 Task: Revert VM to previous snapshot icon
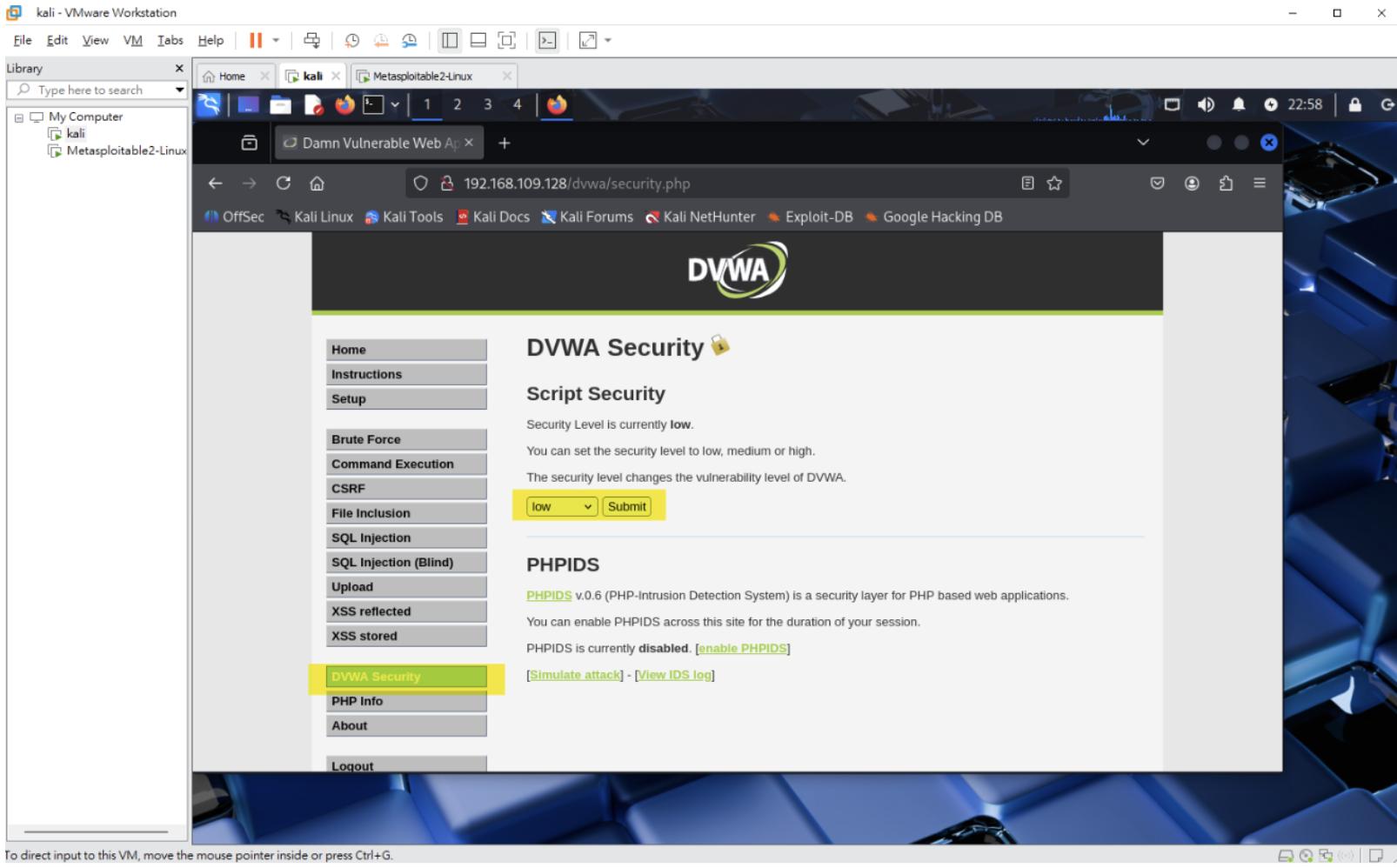(x=381, y=40)
